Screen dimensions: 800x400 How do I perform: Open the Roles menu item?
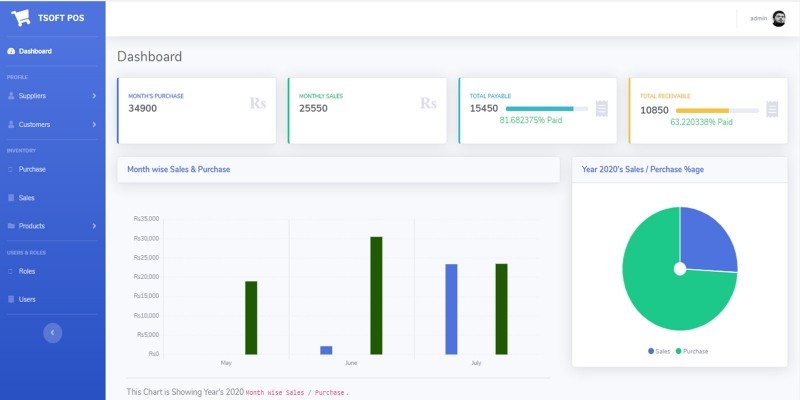(x=27, y=271)
